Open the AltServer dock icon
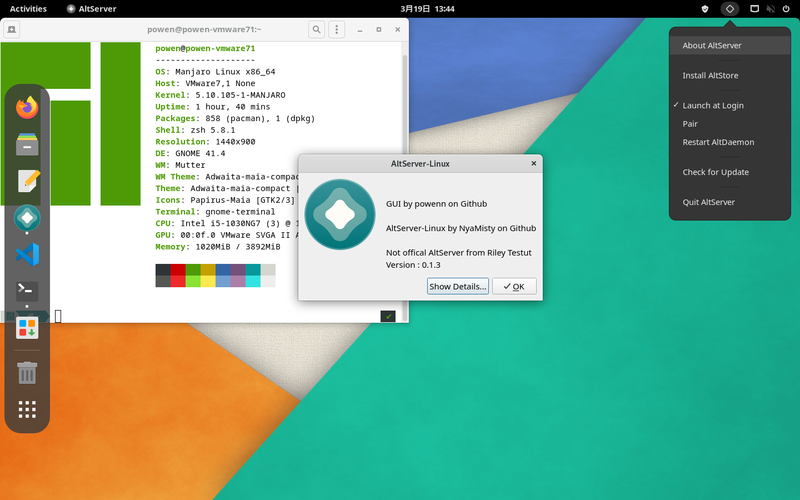The height and width of the screenshot is (500, 800). pos(27,218)
